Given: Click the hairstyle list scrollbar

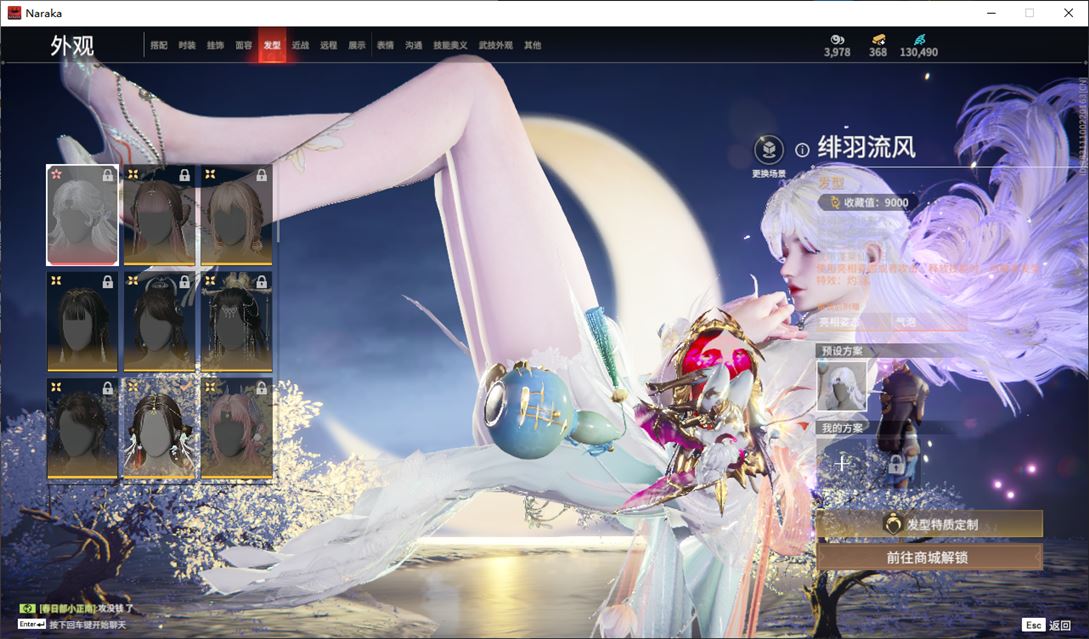Looking at the screenshot, I should [278, 203].
